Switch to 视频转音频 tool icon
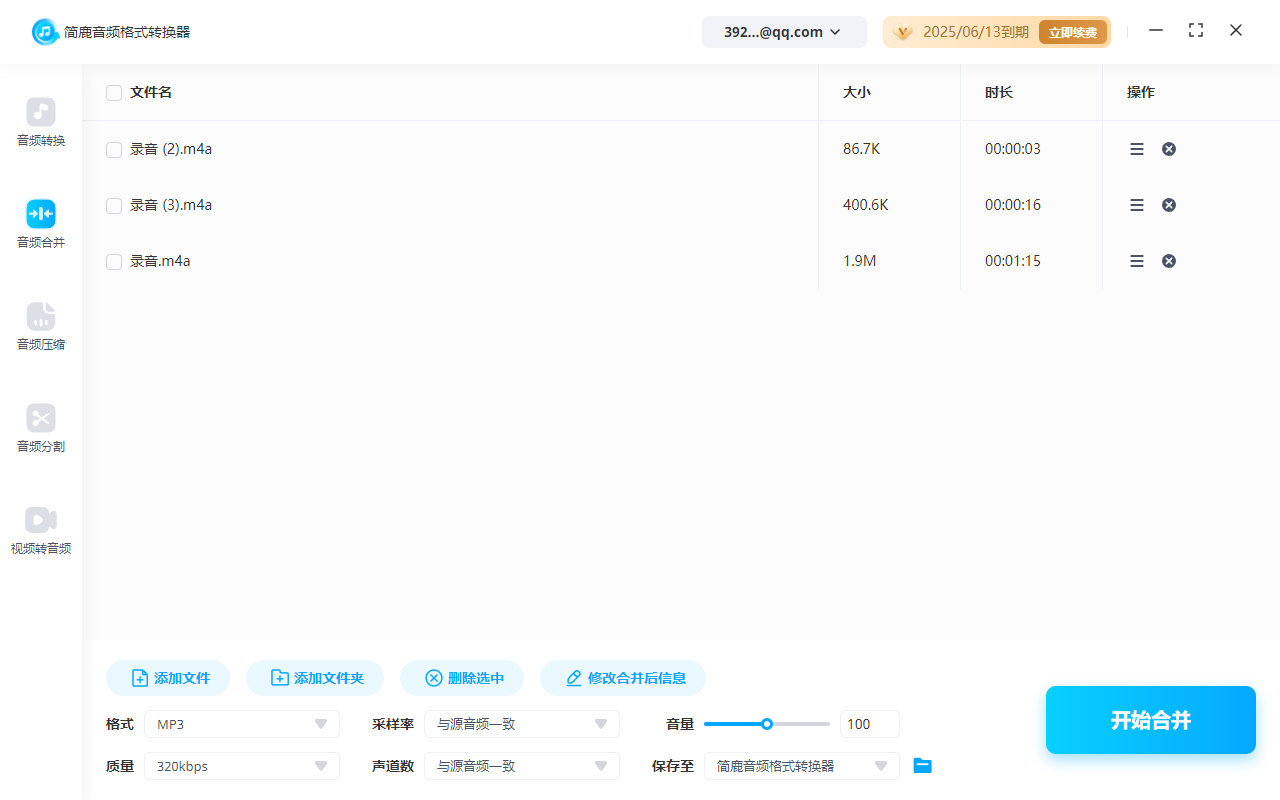 tap(41, 520)
